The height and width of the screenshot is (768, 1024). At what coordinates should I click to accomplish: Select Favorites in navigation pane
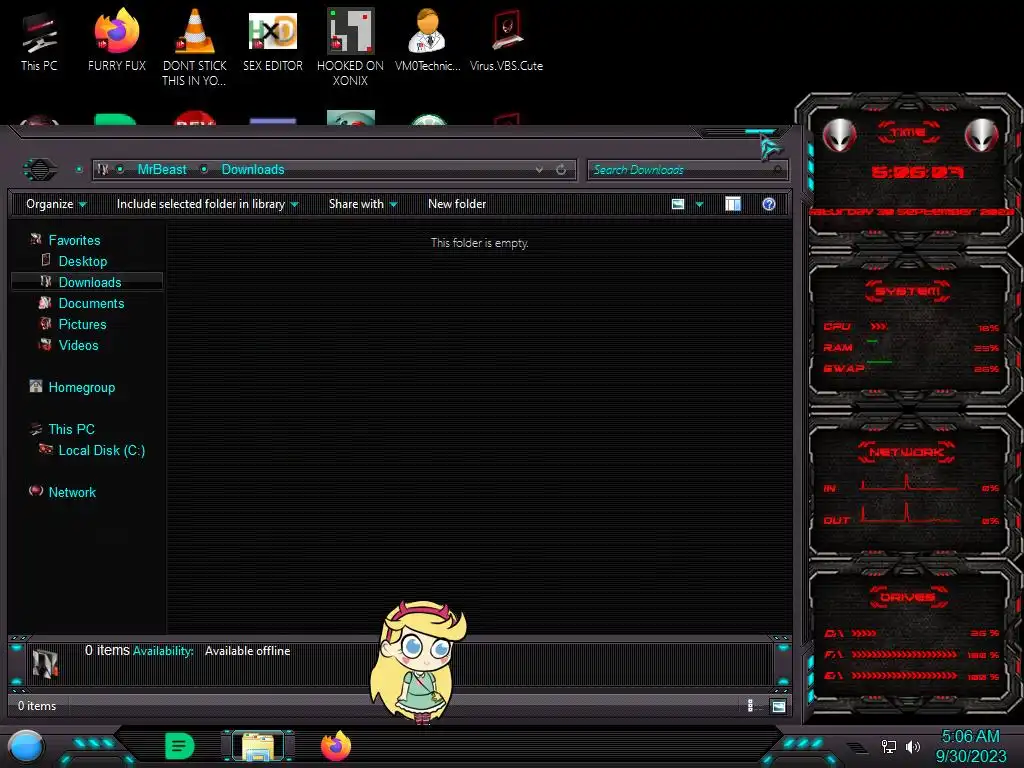tap(74, 240)
